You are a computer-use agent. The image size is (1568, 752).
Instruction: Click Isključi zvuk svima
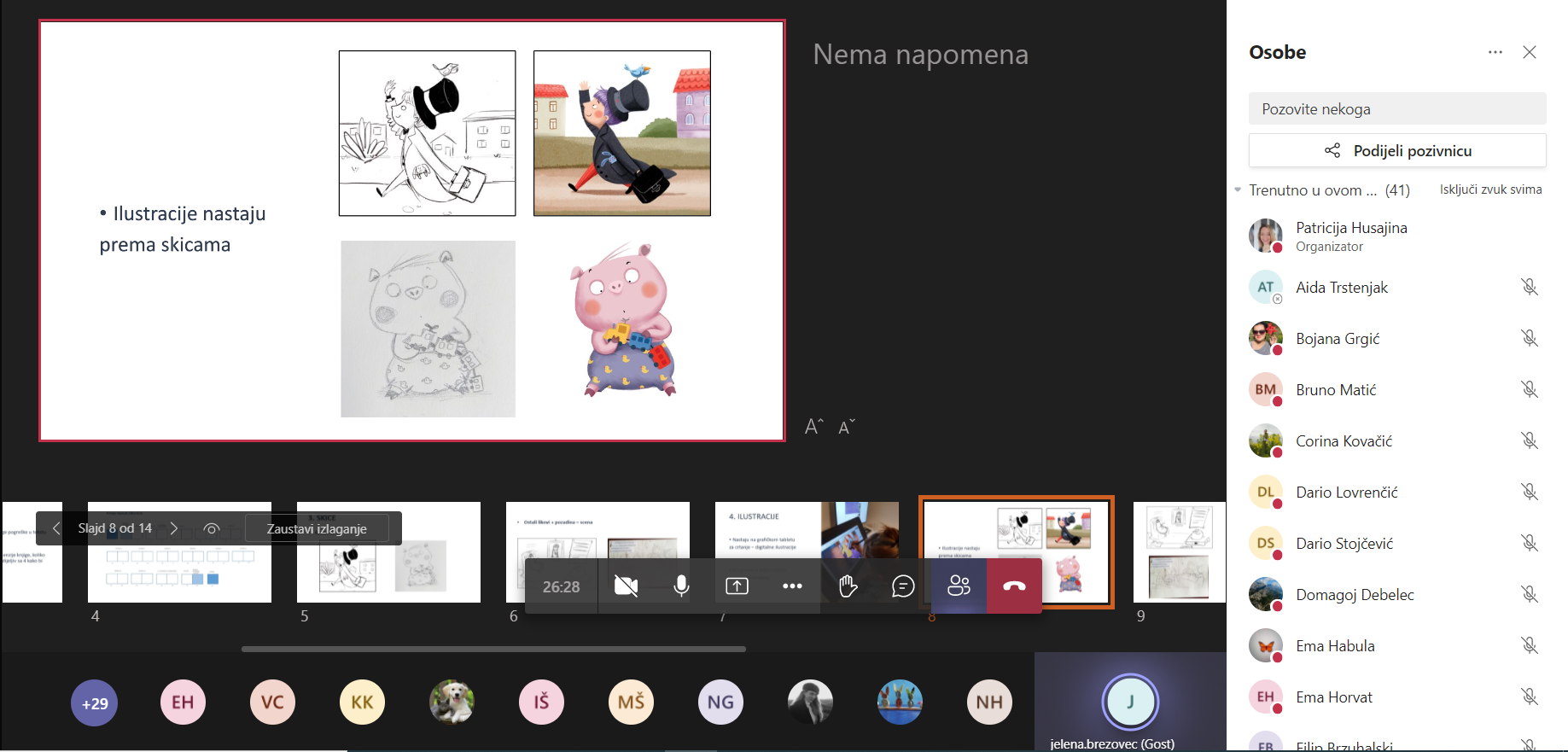point(1490,189)
